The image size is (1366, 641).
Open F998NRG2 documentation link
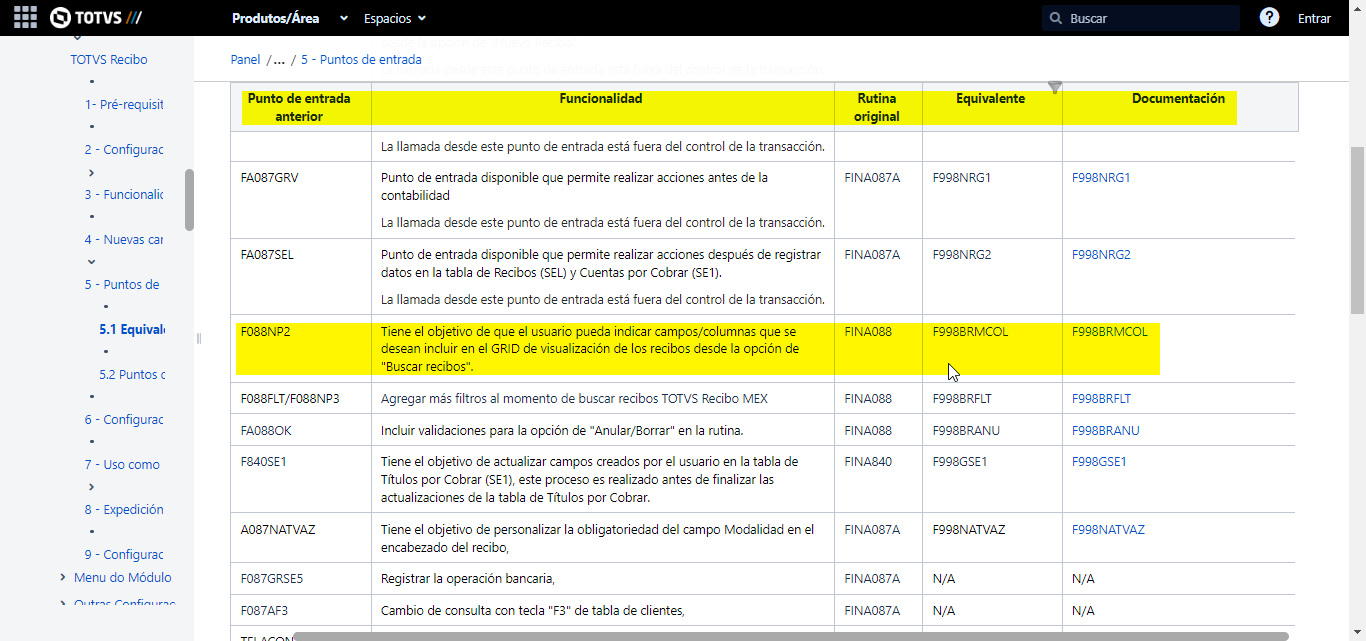[1101, 255]
